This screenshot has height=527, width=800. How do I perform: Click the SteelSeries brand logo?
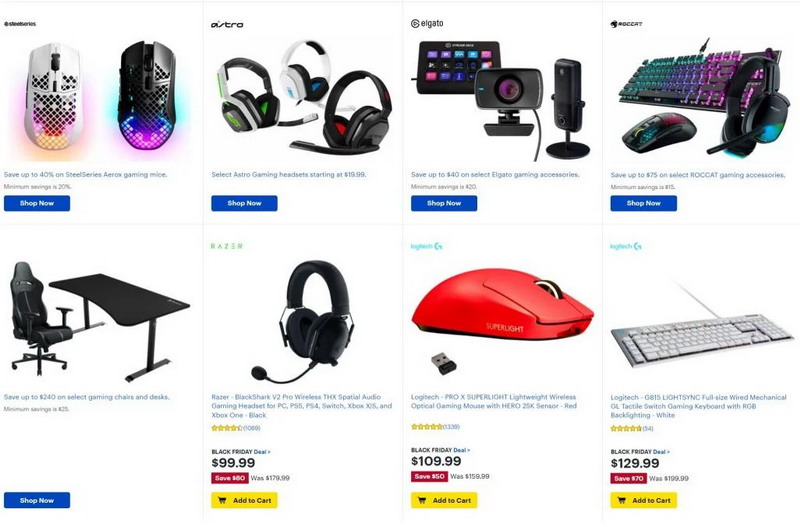tap(20, 24)
